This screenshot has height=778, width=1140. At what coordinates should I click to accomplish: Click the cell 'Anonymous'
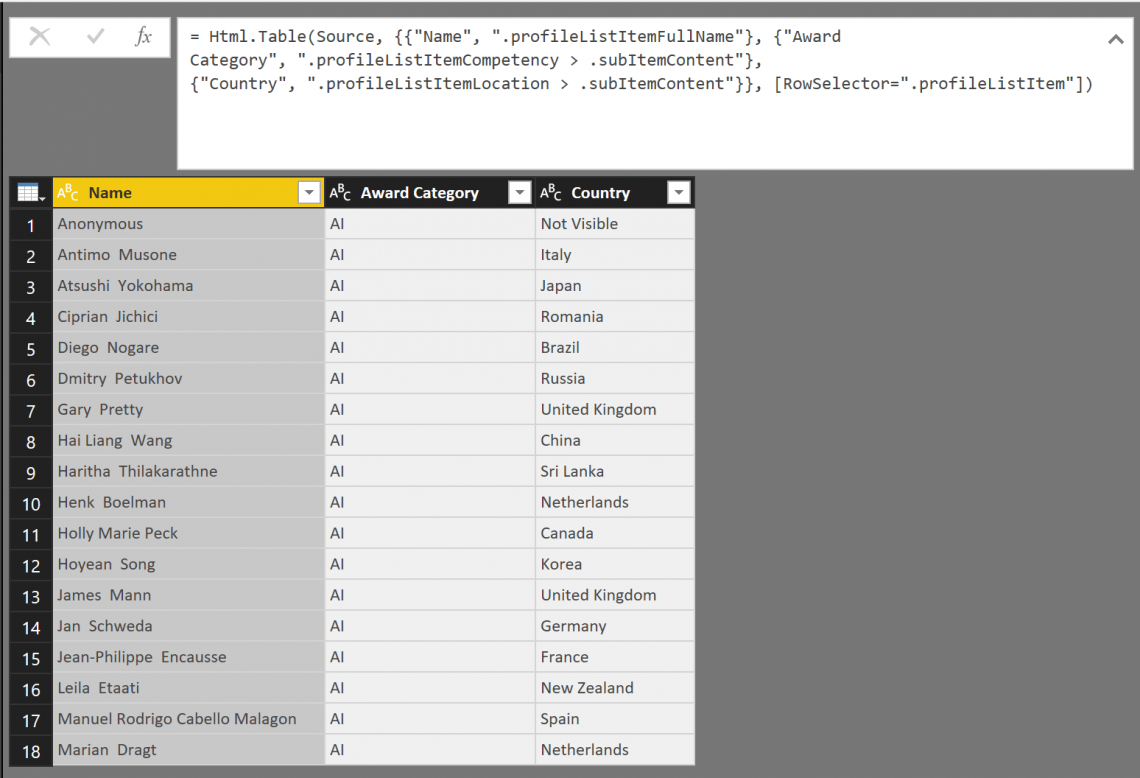[188, 224]
